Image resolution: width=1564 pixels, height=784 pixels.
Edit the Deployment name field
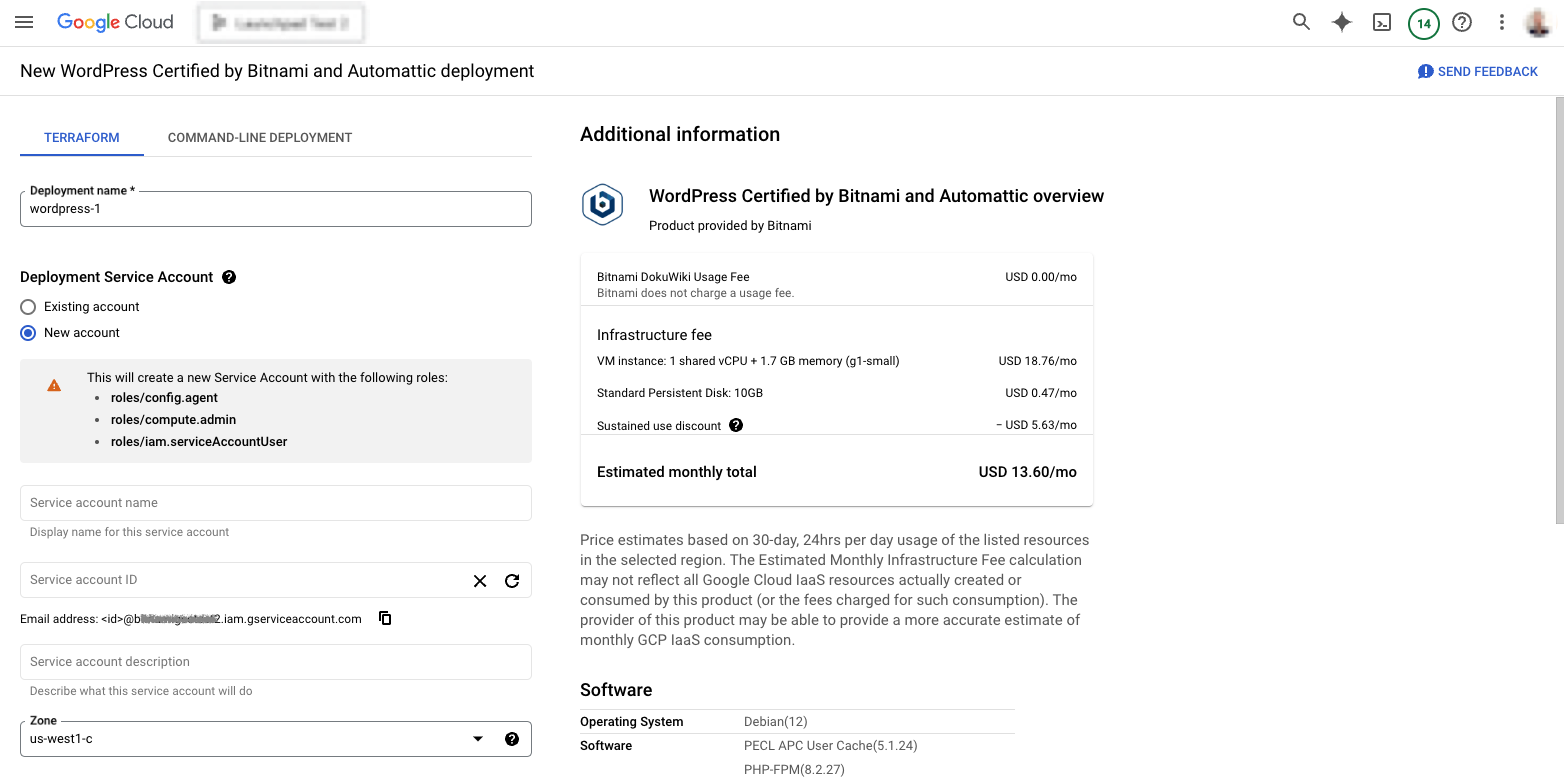[x=276, y=209]
